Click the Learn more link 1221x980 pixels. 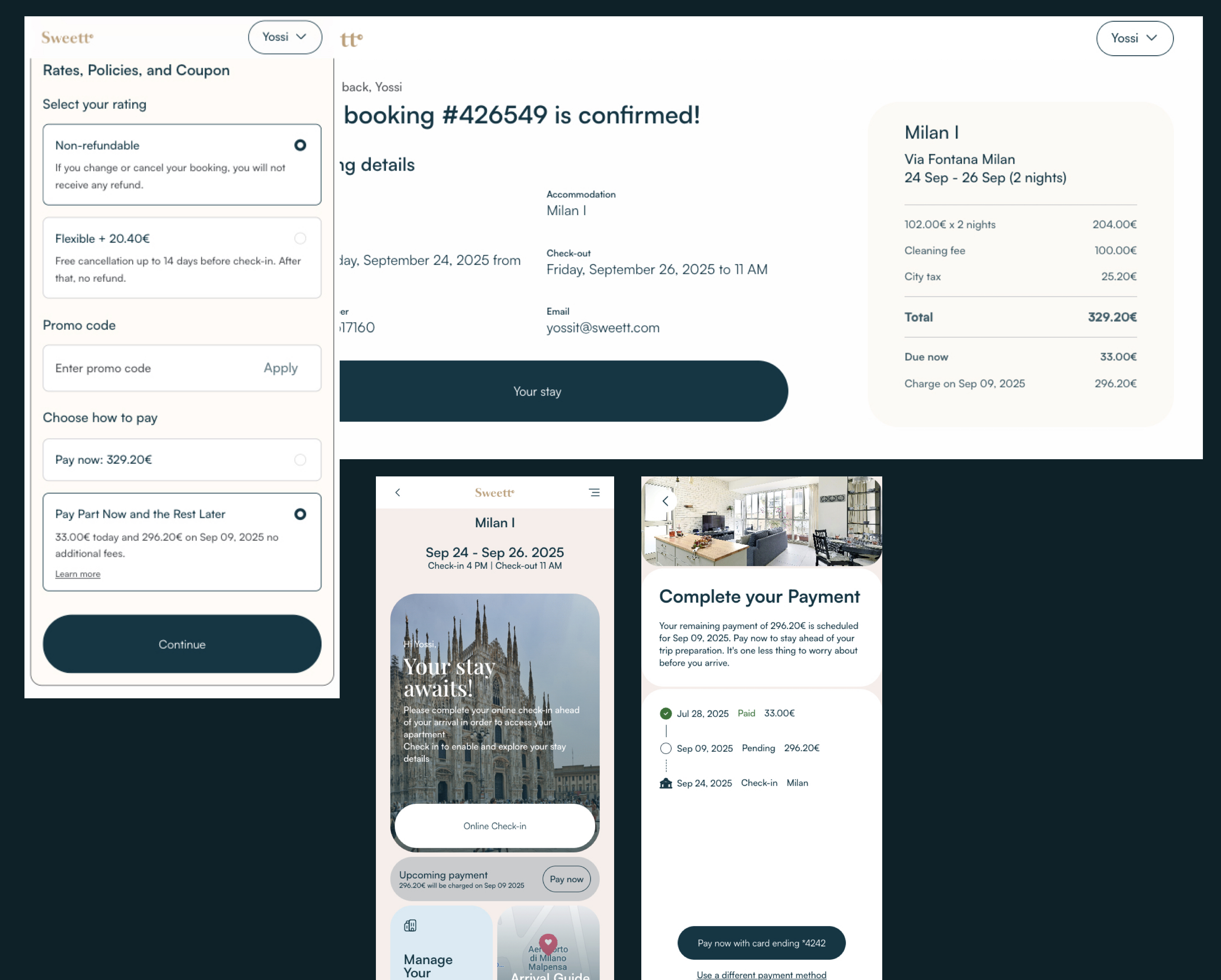pyautogui.click(x=77, y=574)
